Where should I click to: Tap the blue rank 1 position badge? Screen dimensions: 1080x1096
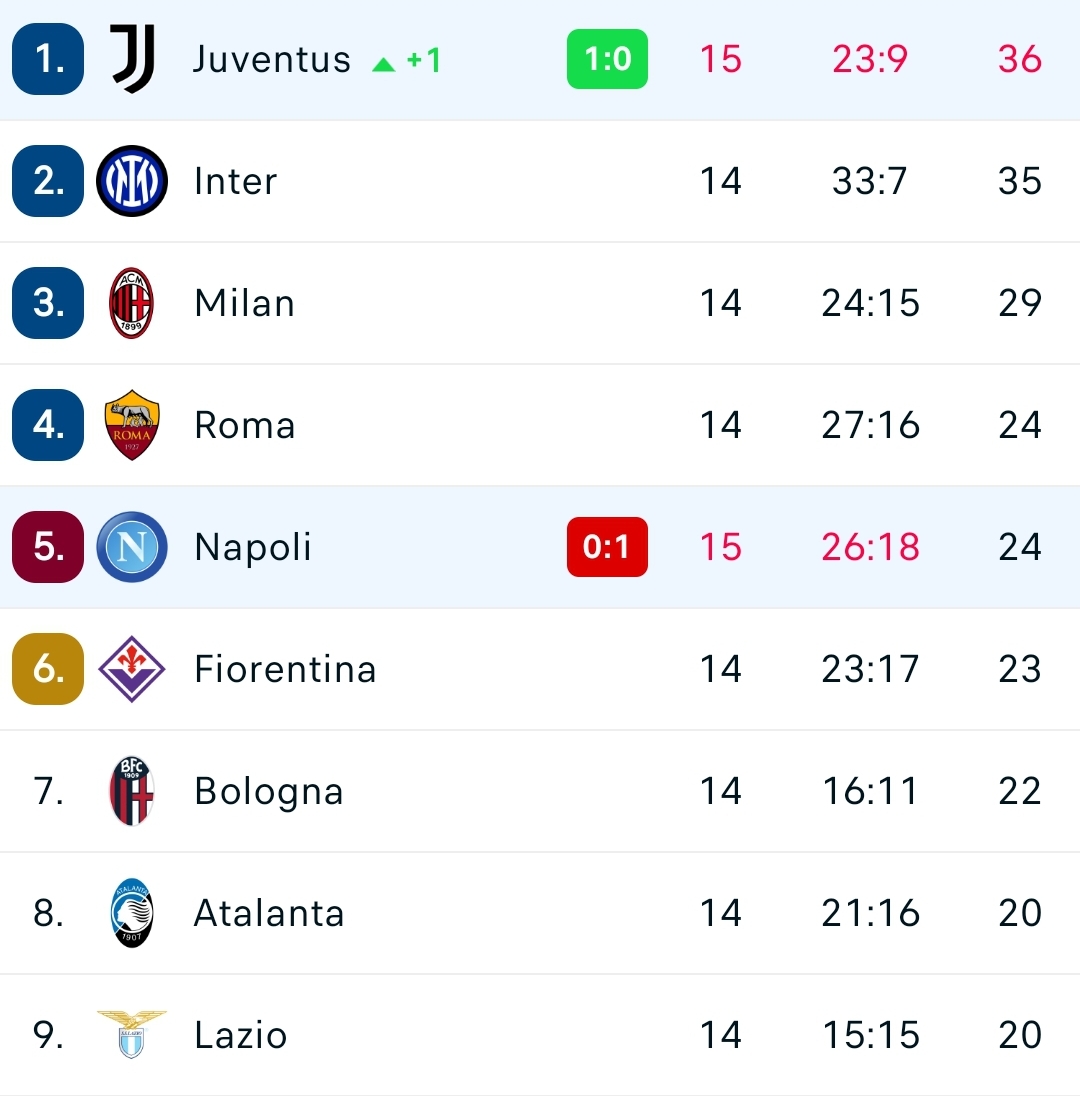[48, 60]
